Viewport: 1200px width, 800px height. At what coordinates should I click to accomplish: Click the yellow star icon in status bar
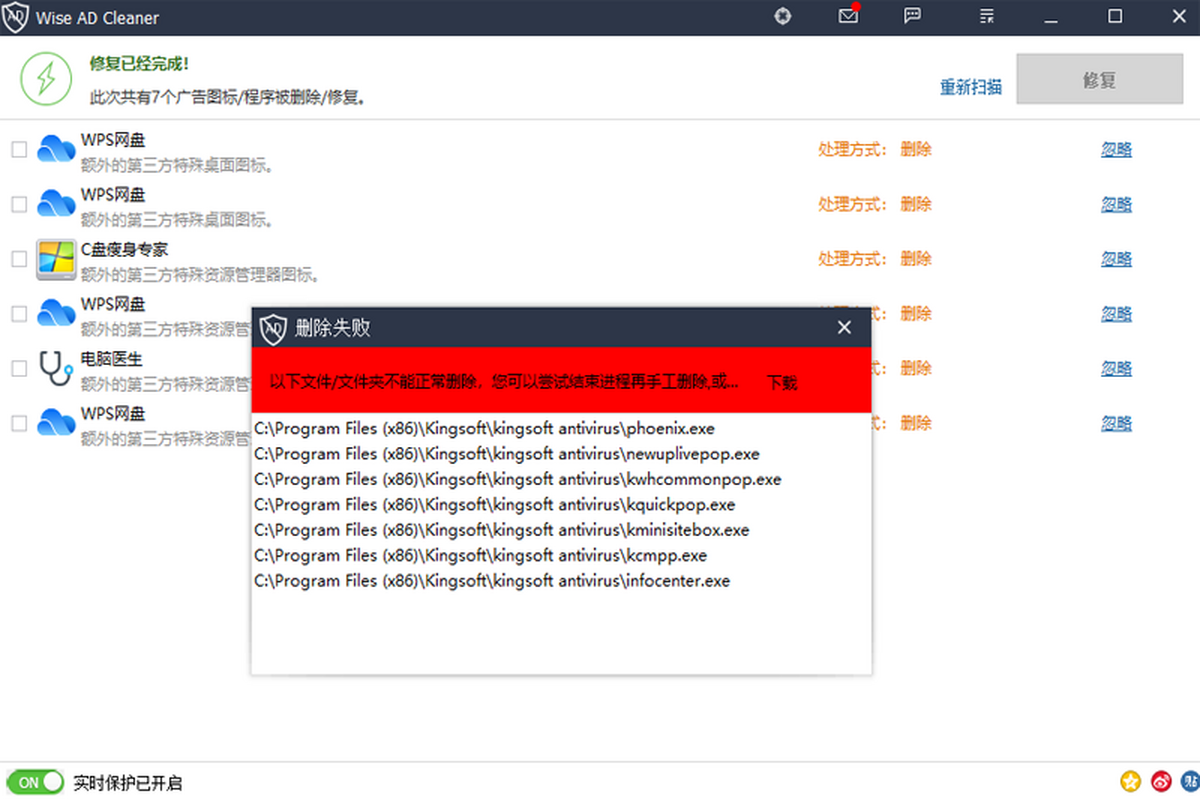point(1130,782)
